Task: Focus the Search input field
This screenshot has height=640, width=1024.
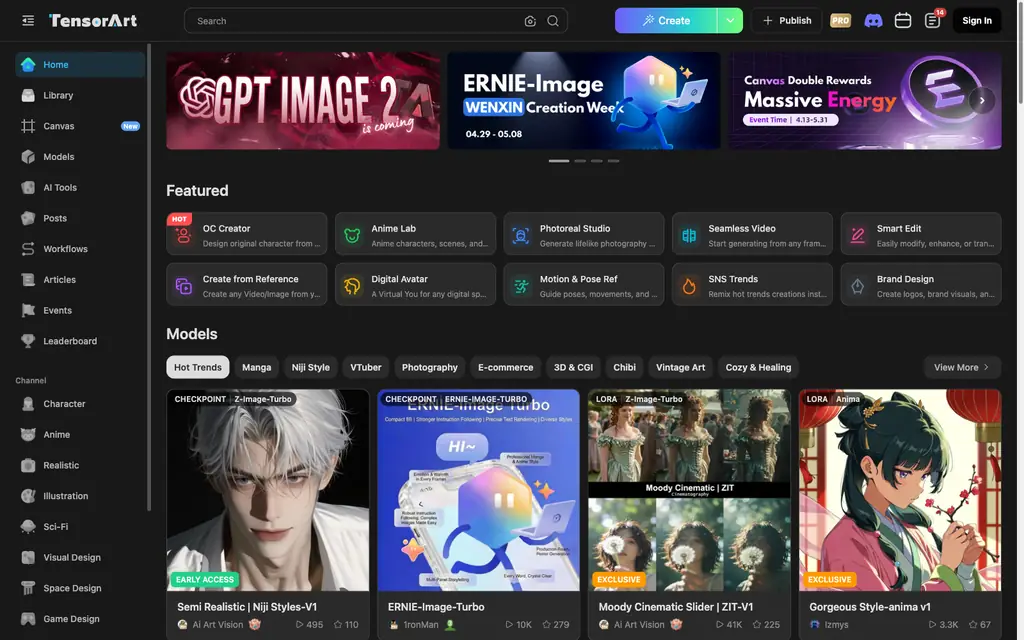Action: pos(356,21)
